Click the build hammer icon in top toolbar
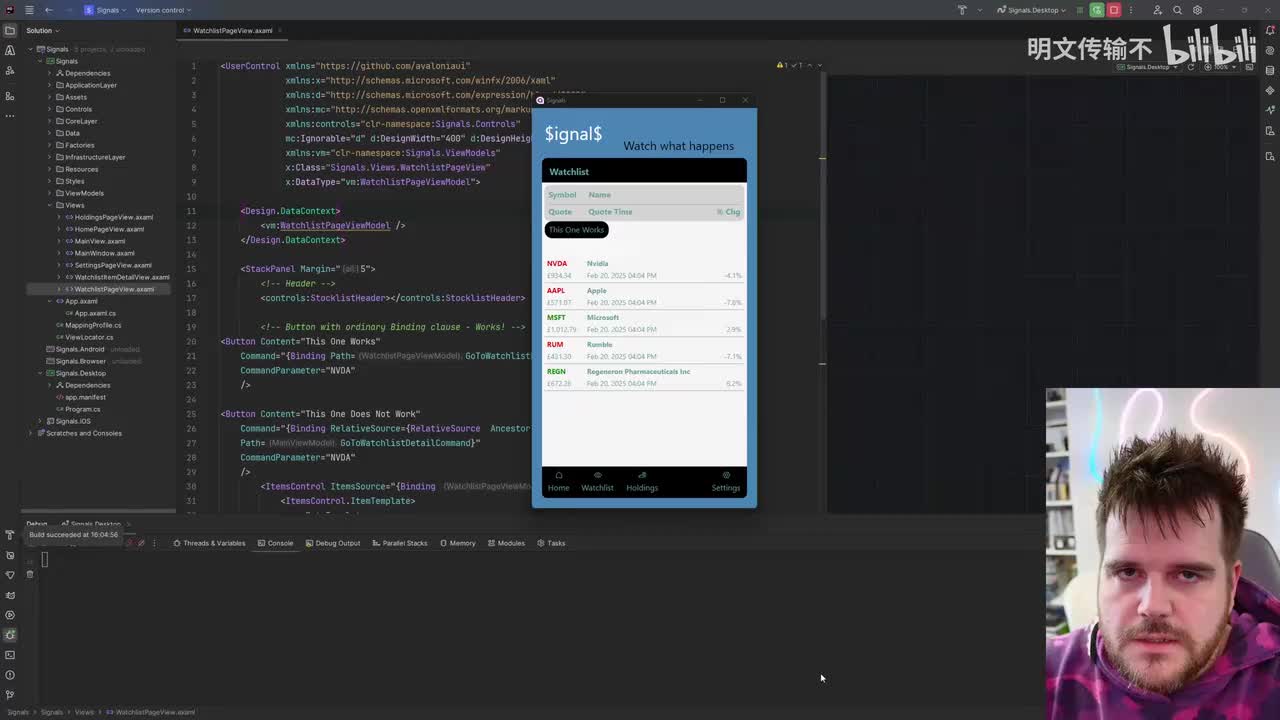The image size is (1280, 720). (962, 10)
